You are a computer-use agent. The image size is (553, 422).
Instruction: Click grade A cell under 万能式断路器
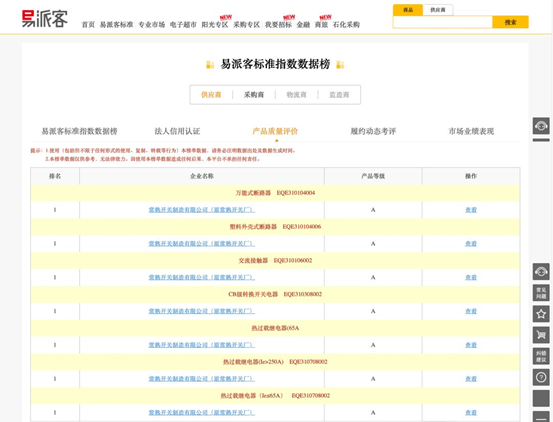coord(373,210)
